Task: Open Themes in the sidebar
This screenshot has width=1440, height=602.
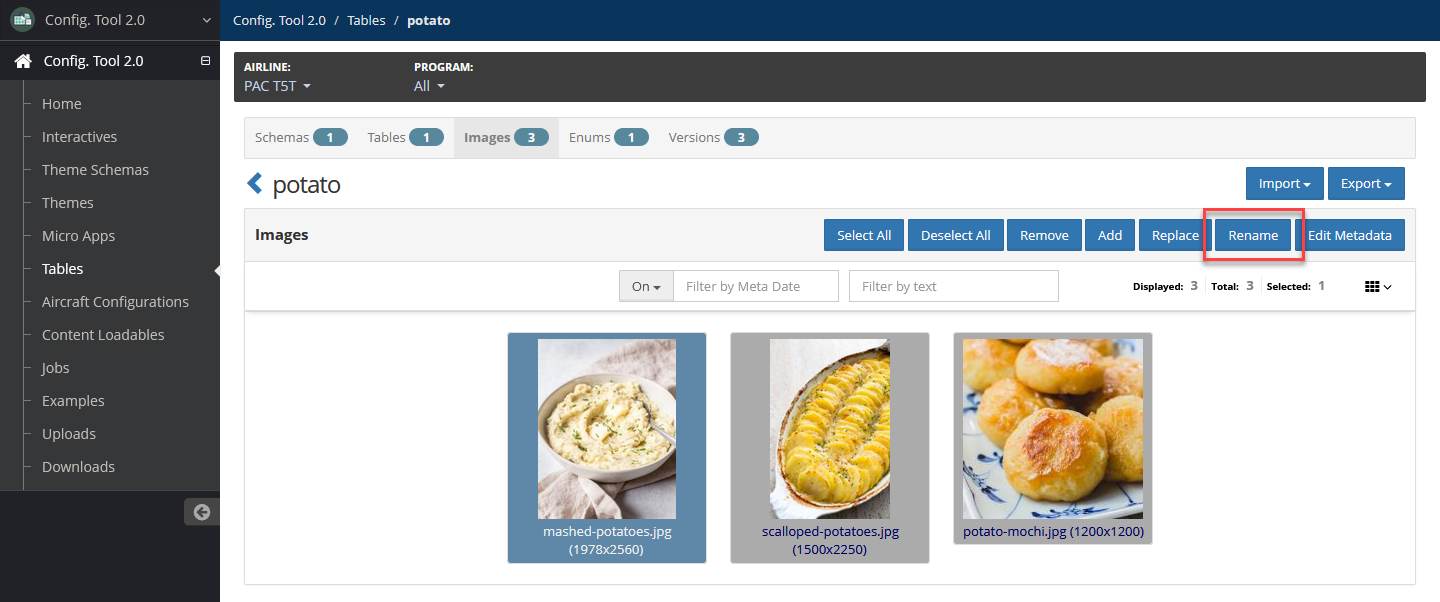Action: [x=68, y=203]
